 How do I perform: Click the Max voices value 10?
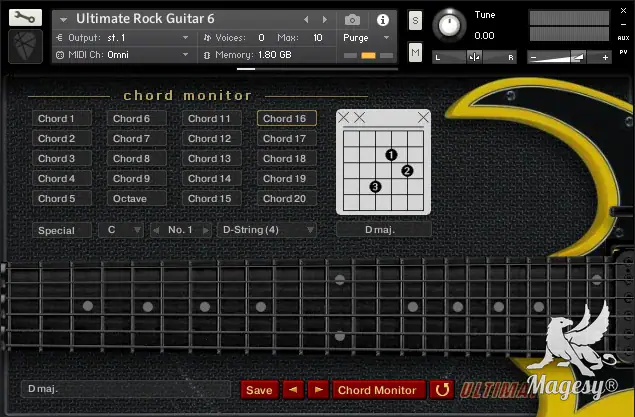point(318,38)
